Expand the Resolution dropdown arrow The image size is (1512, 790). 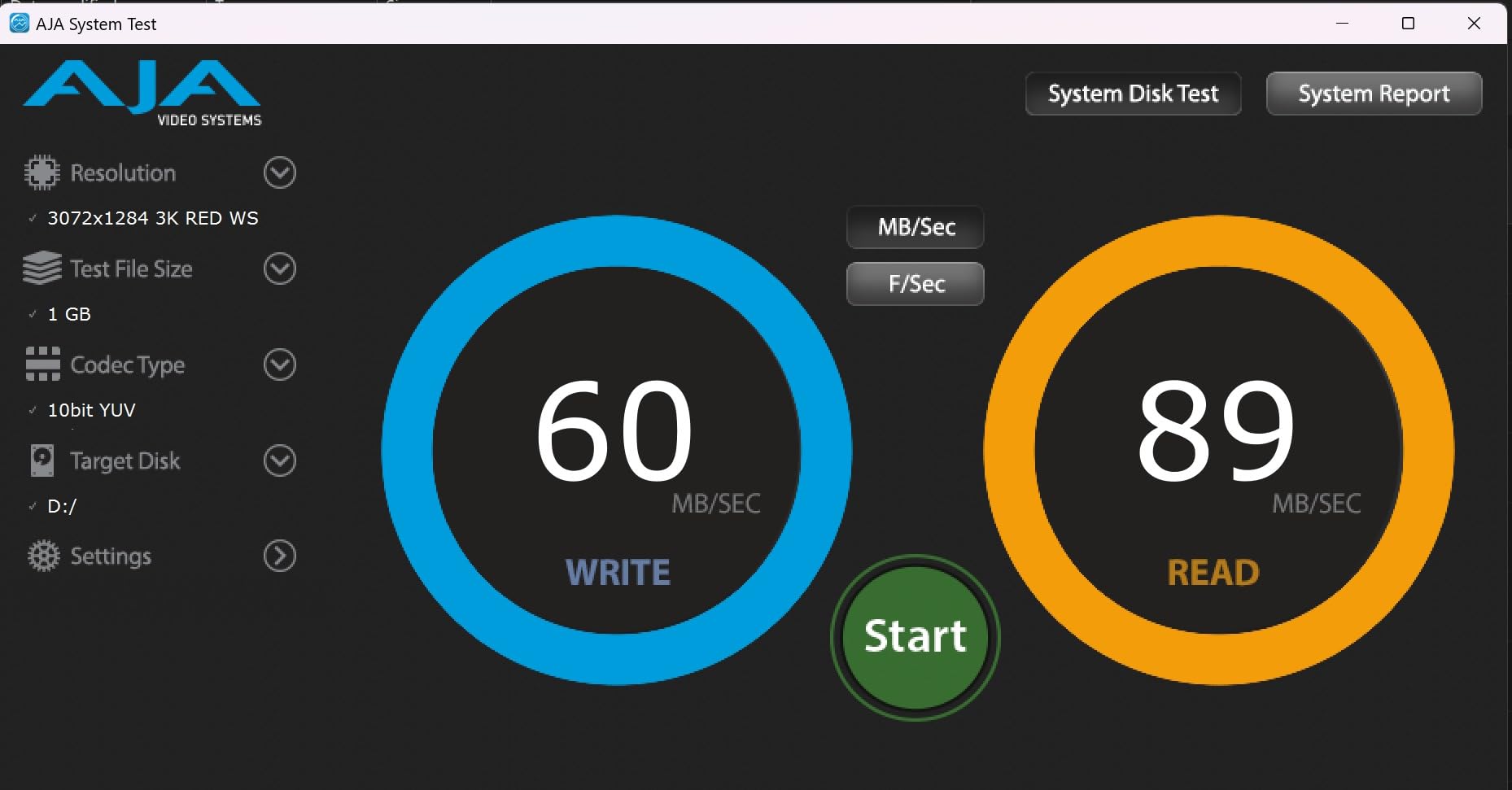(279, 172)
